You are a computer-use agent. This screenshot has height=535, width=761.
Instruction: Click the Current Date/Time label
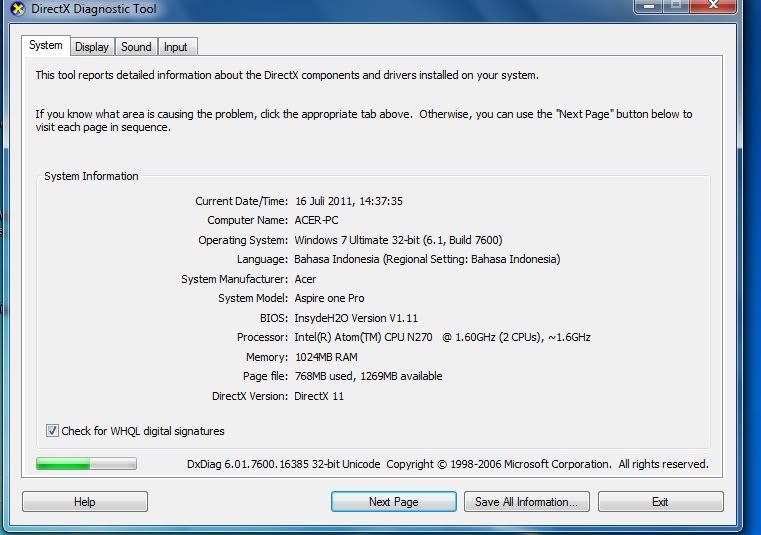click(242, 201)
